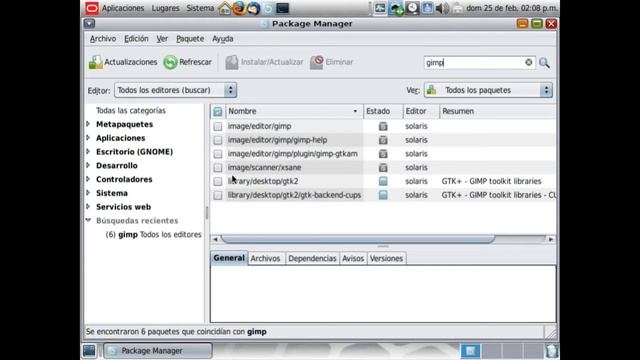The width and height of the screenshot is (640, 360).
Task: Open the home folder launcher icon
Action: (x=224, y=8)
